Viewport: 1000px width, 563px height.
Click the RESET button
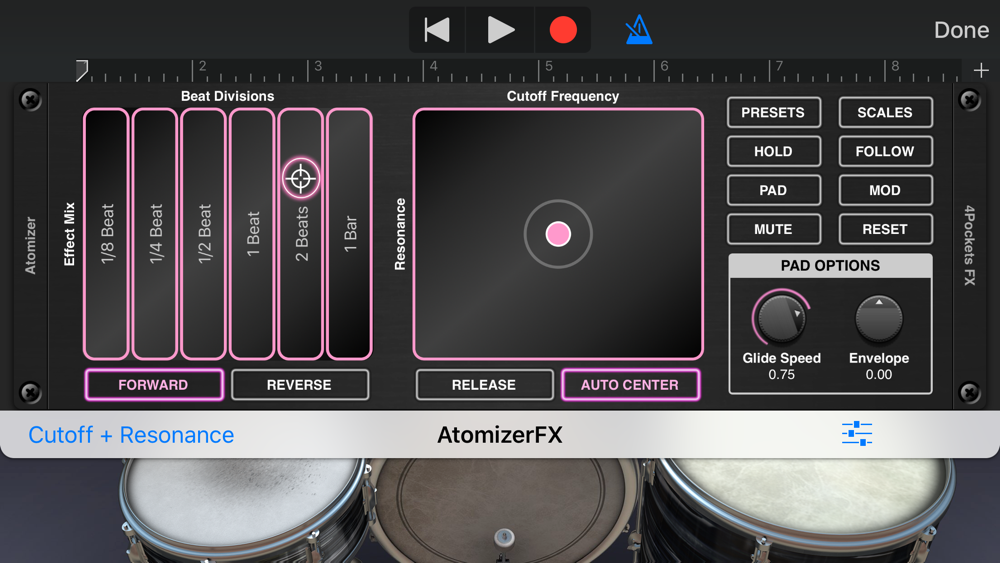[885, 230]
